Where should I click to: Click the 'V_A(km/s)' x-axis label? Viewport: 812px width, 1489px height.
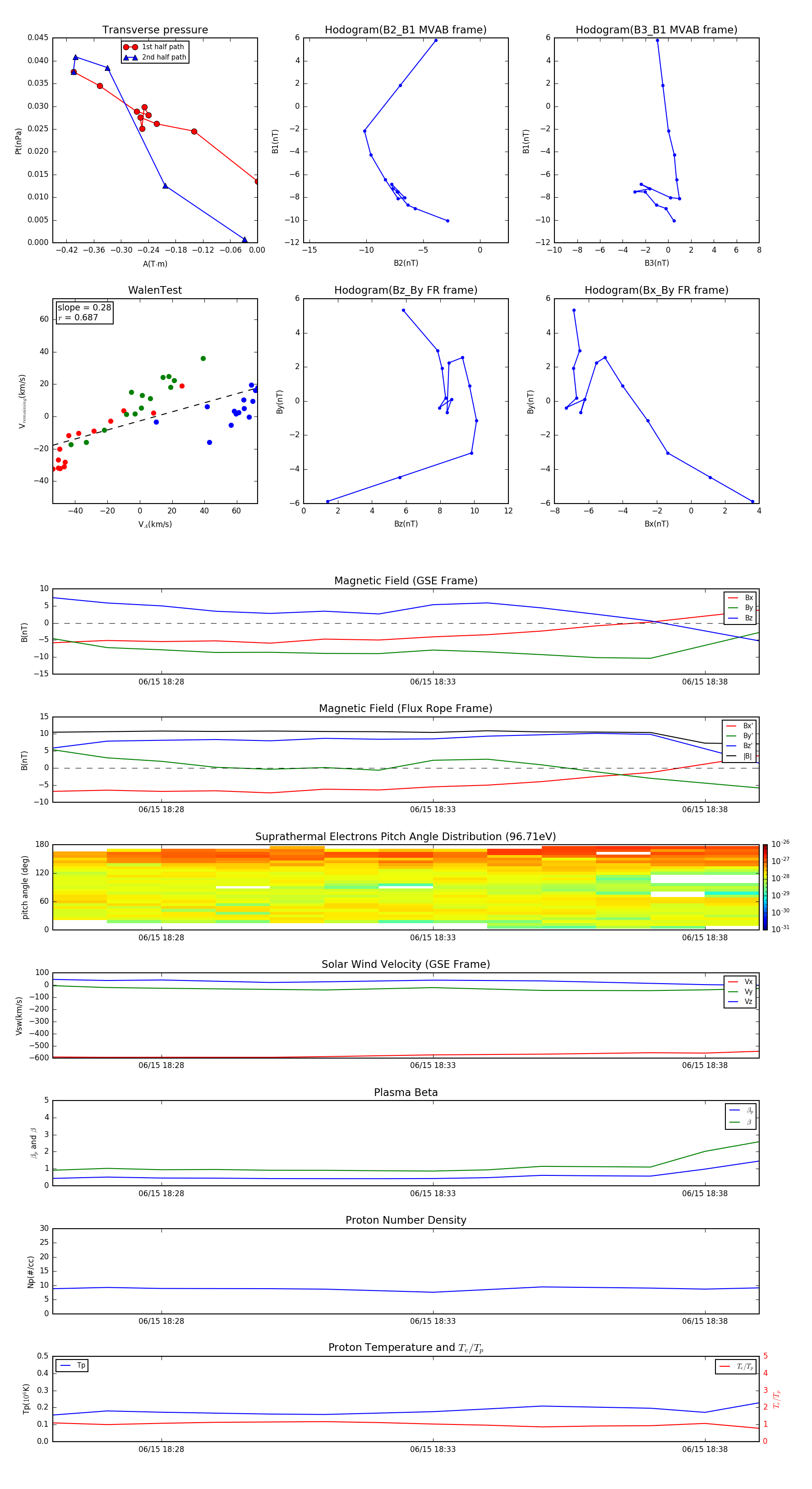pyautogui.click(x=155, y=524)
